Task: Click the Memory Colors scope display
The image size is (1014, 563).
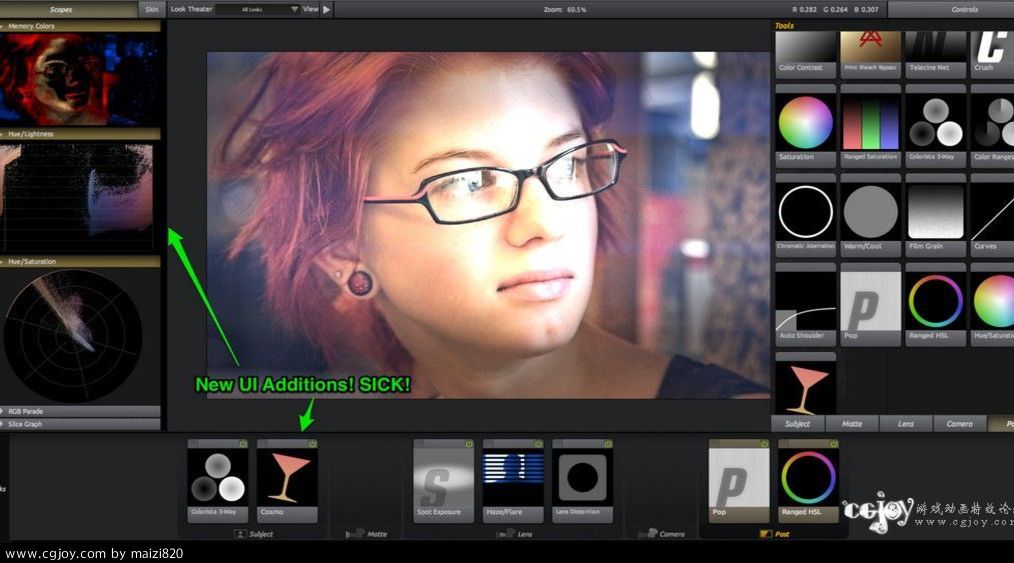Action: click(80, 80)
